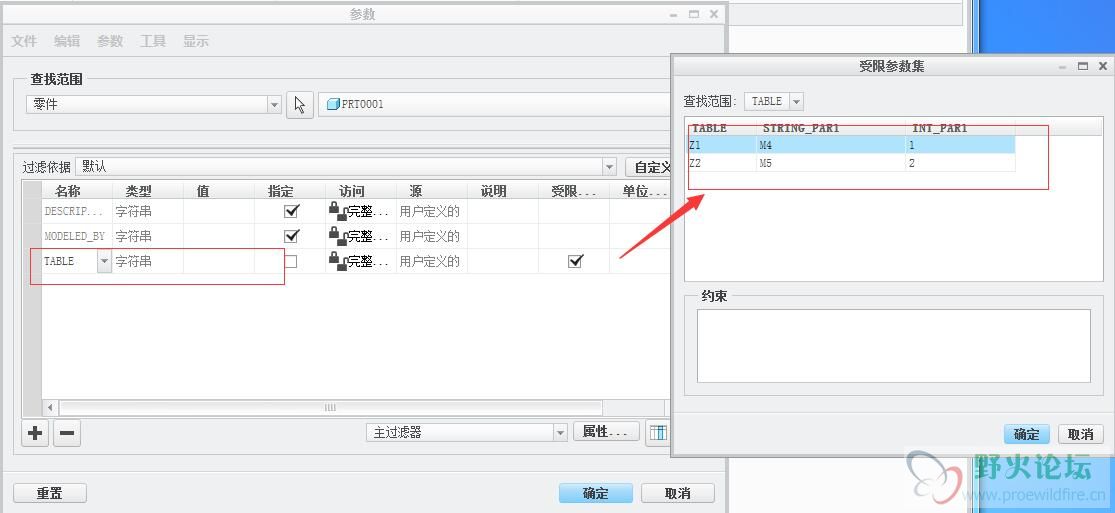This screenshot has width=1115, height=513.
Task: Open the 文件 menu
Action: [x=24, y=41]
